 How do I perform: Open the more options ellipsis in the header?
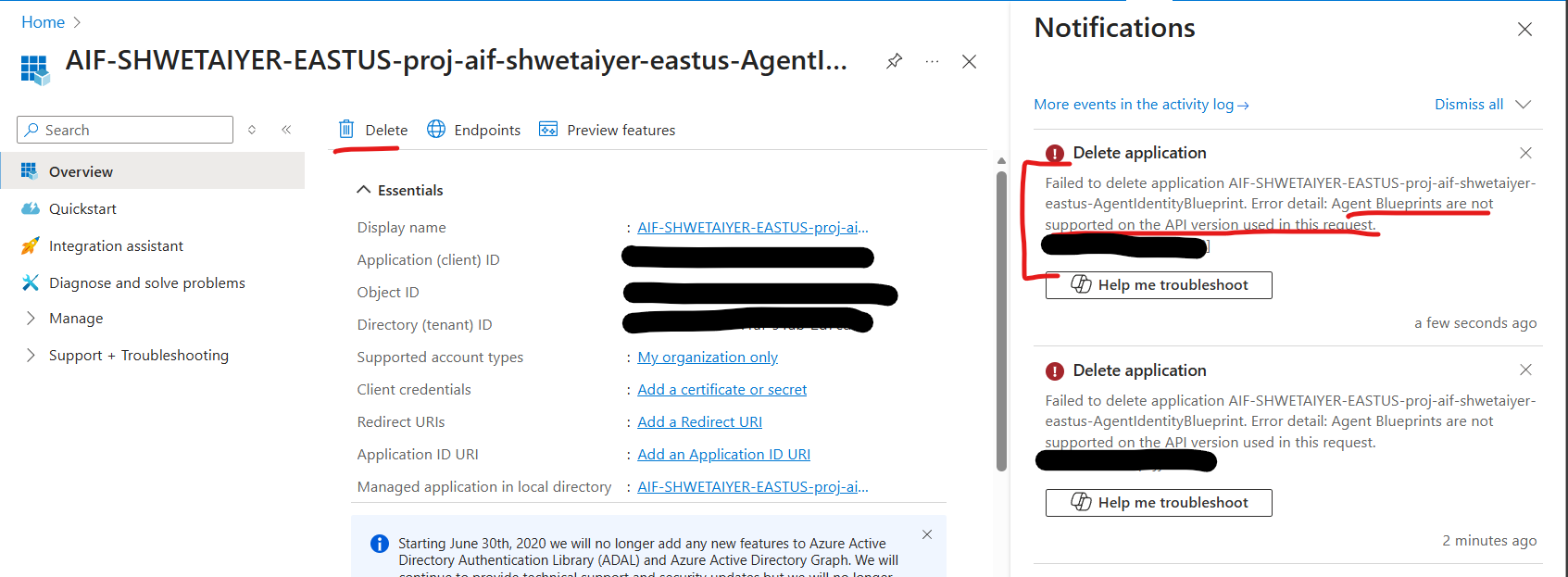coord(932,61)
